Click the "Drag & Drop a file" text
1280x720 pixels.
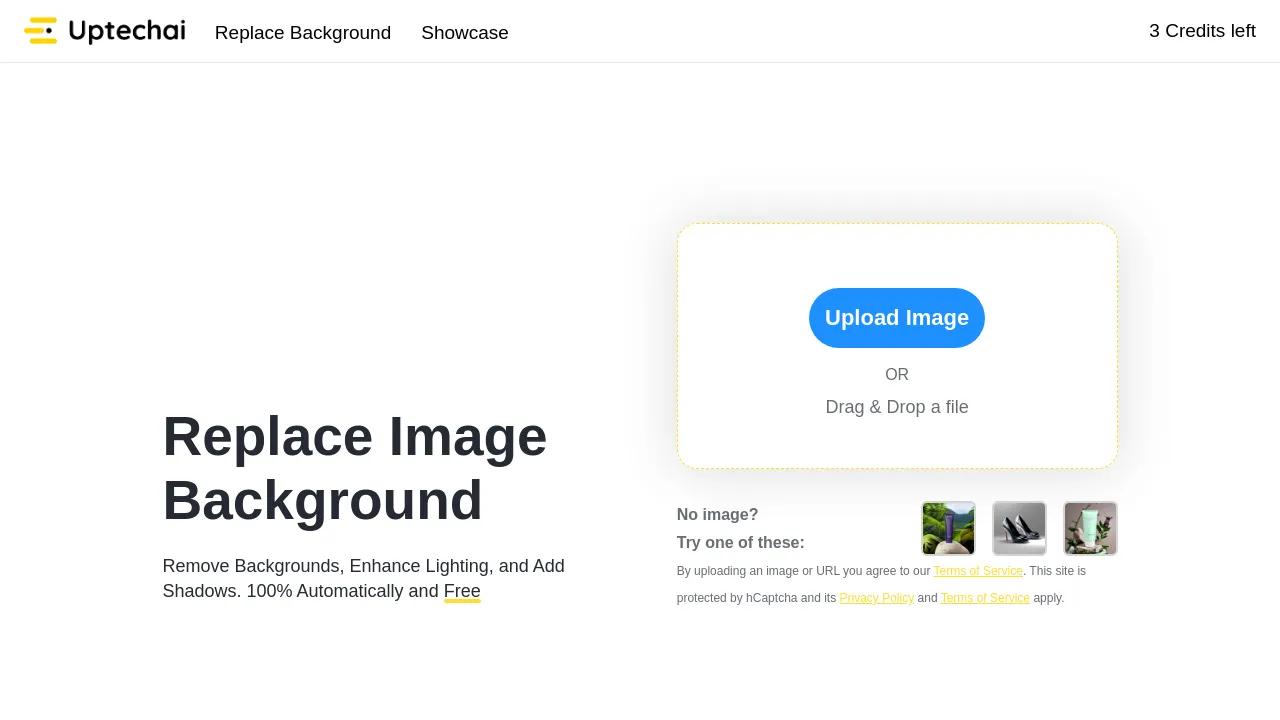[897, 407]
